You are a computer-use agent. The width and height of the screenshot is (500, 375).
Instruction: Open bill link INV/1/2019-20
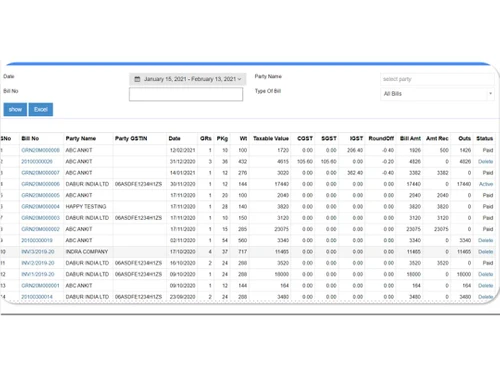click(38, 274)
